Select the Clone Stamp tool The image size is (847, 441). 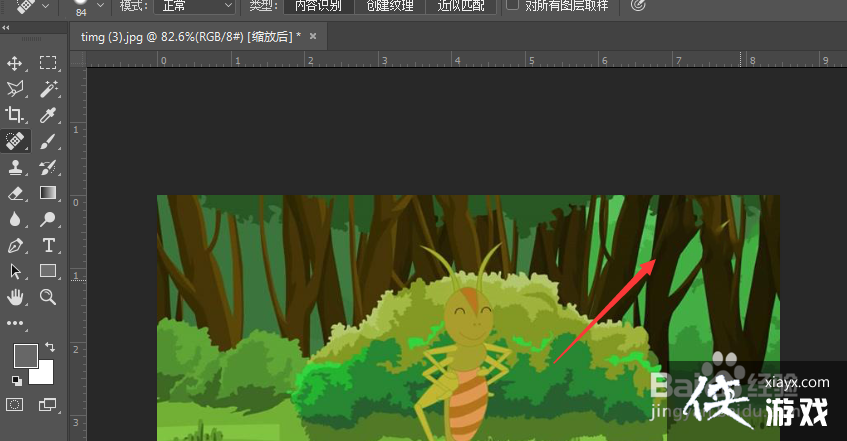point(15,167)
